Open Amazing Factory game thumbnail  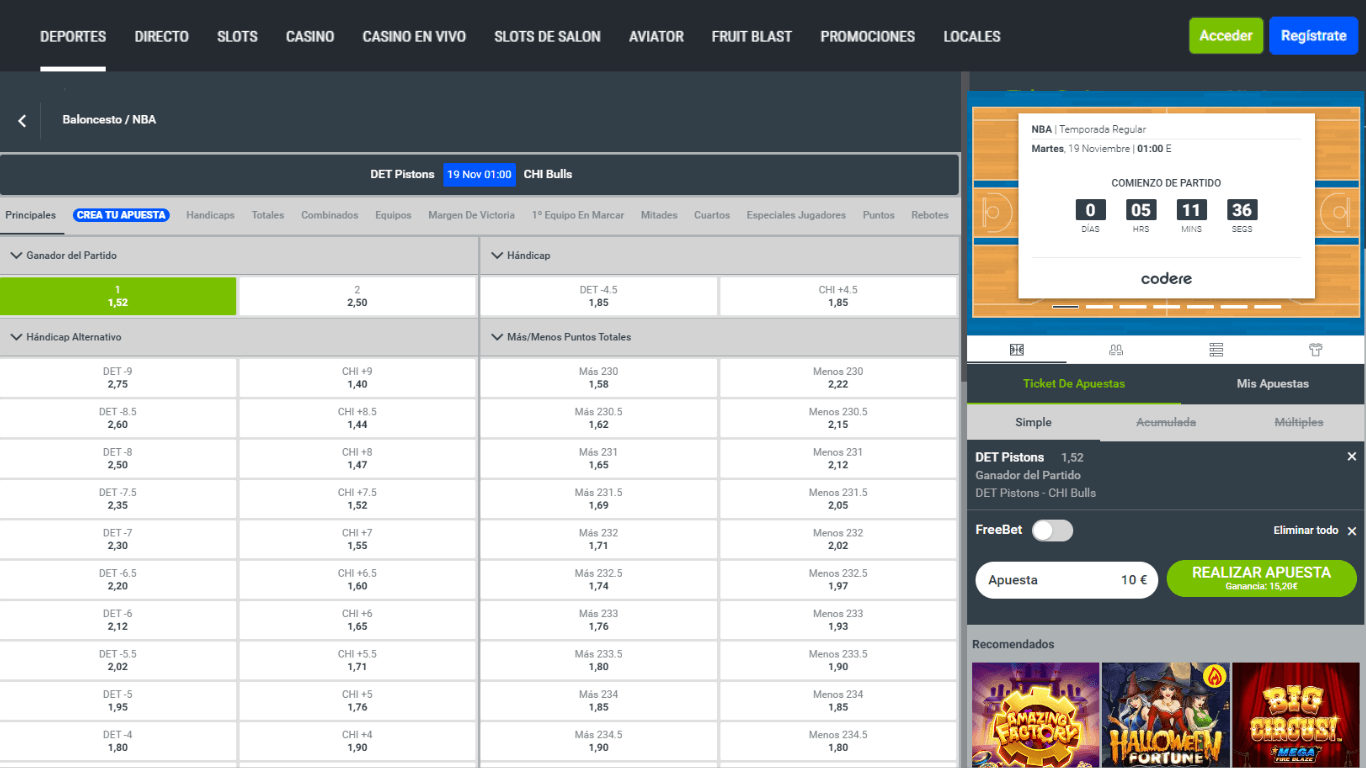[x=1035, y=715]
